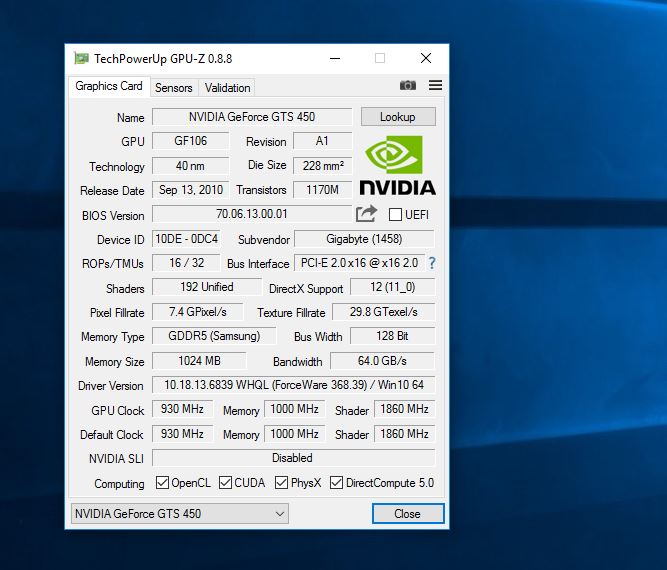
Task: Toggle the OpenCL checkbox
Action: [162, 482]
